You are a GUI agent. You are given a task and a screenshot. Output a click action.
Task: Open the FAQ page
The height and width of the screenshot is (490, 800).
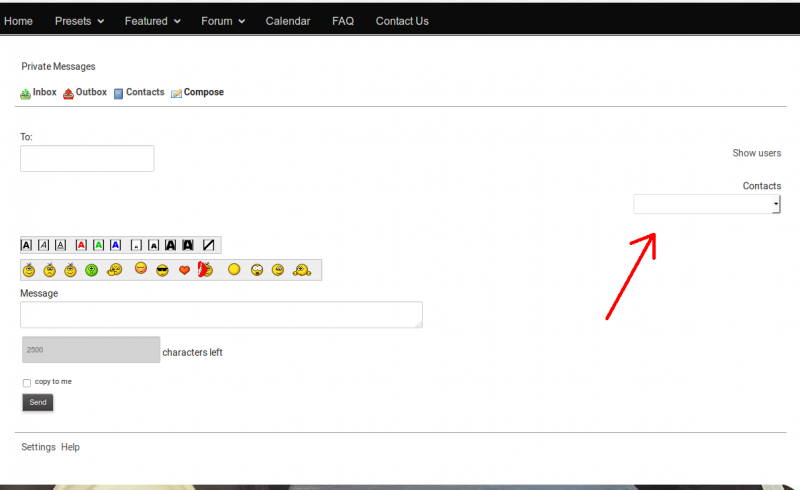(x=343, y=21)
